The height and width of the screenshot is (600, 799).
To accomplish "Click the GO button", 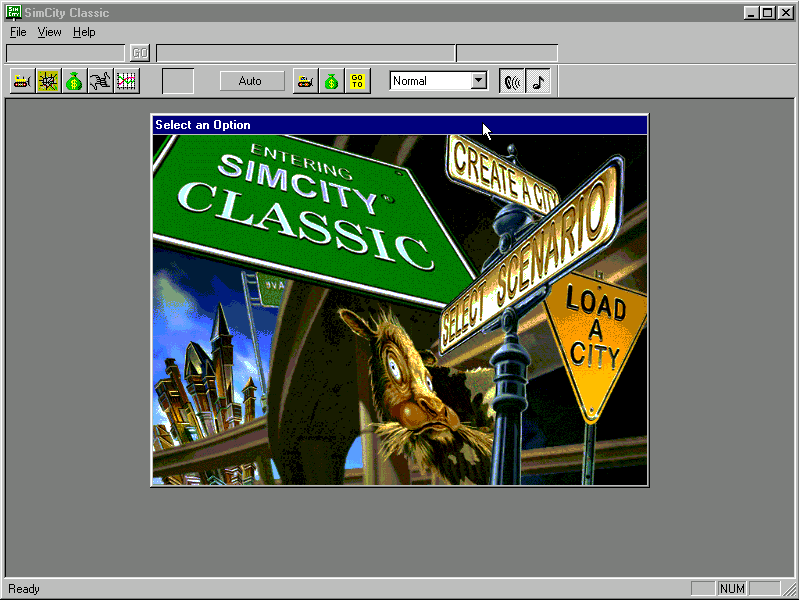I will point(139,53).
